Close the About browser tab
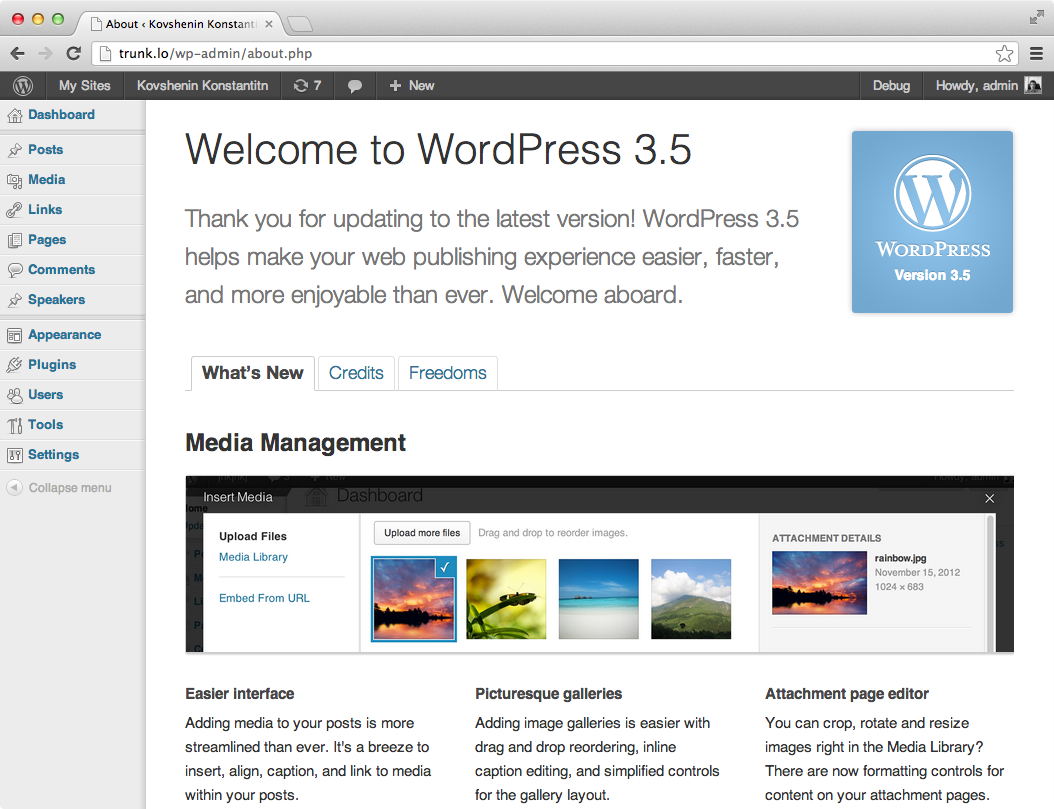 [x=269, y=24]
